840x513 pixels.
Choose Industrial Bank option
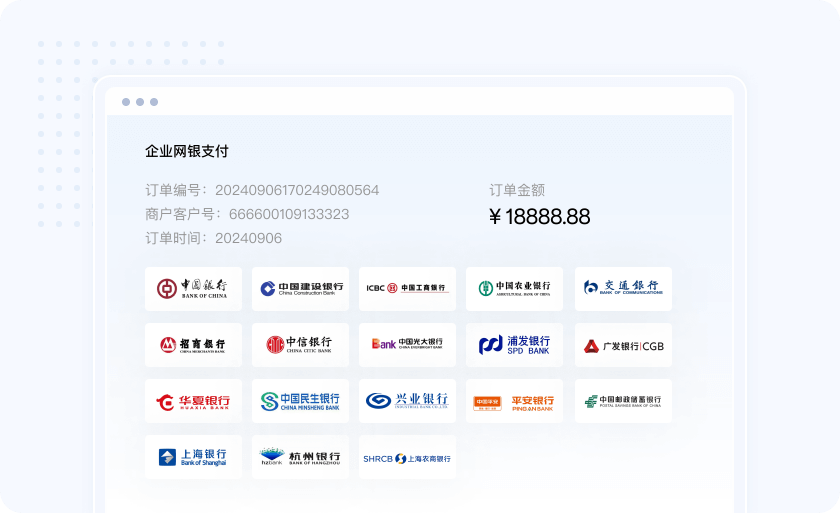tap(407, 401)
